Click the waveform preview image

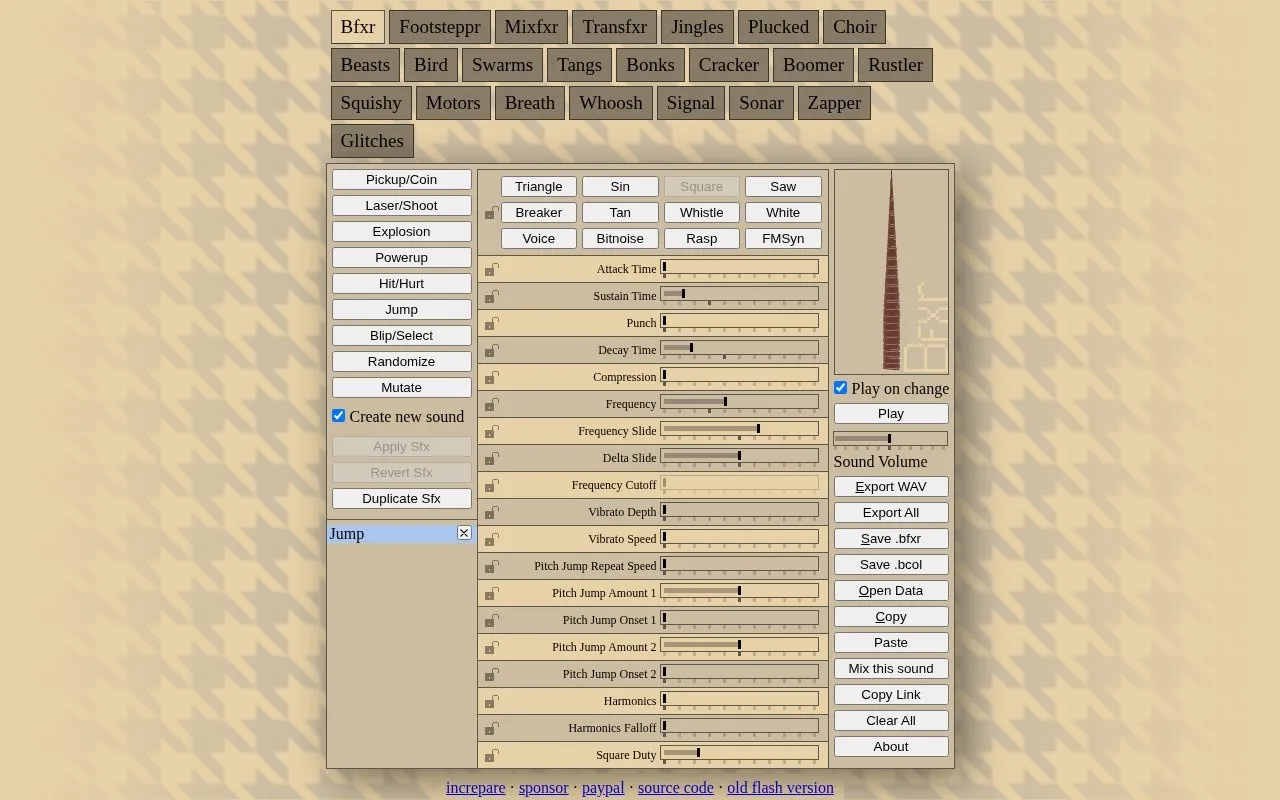[x=891, y=271]
